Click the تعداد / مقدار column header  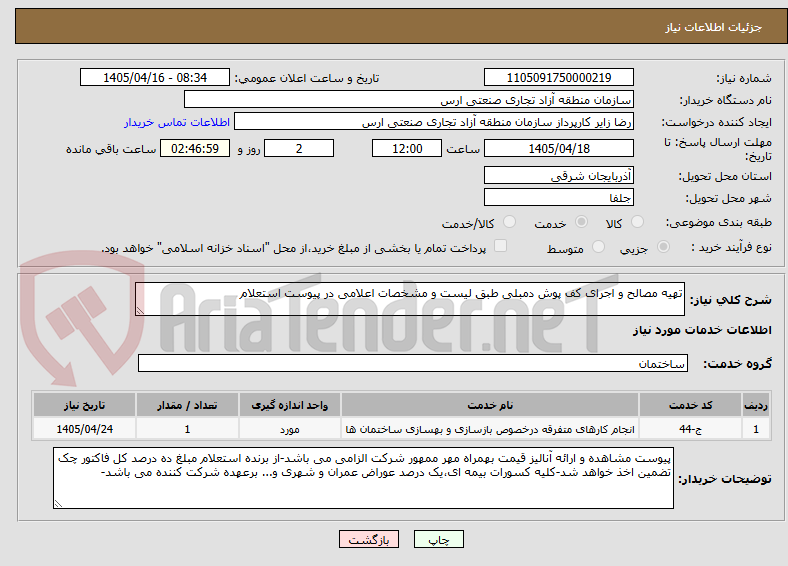coord(187,405)
